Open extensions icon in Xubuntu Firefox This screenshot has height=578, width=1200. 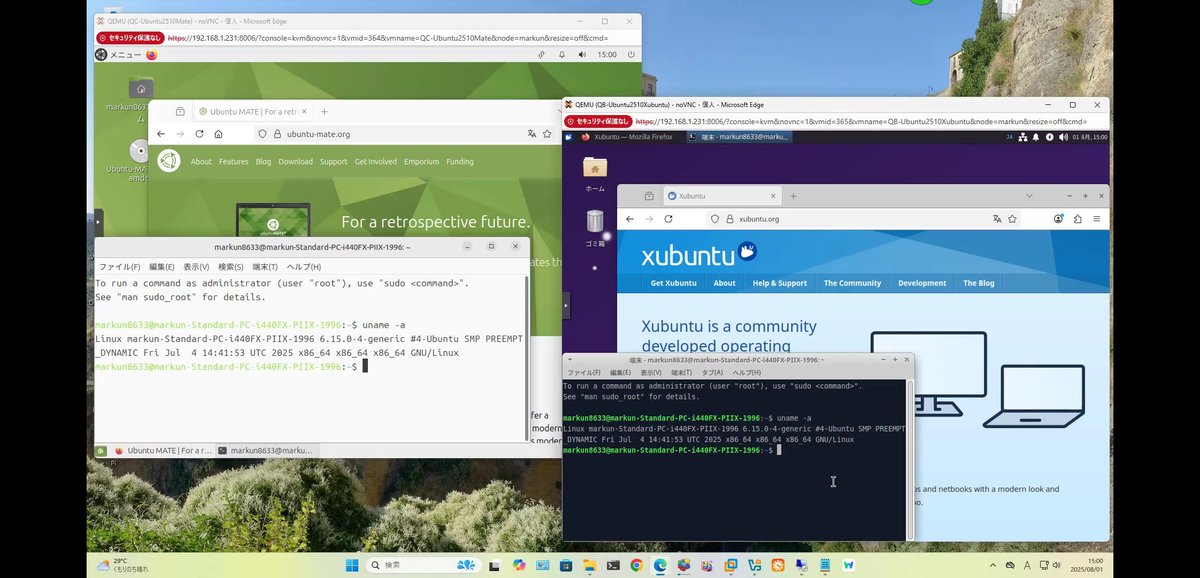point(1078,218)
